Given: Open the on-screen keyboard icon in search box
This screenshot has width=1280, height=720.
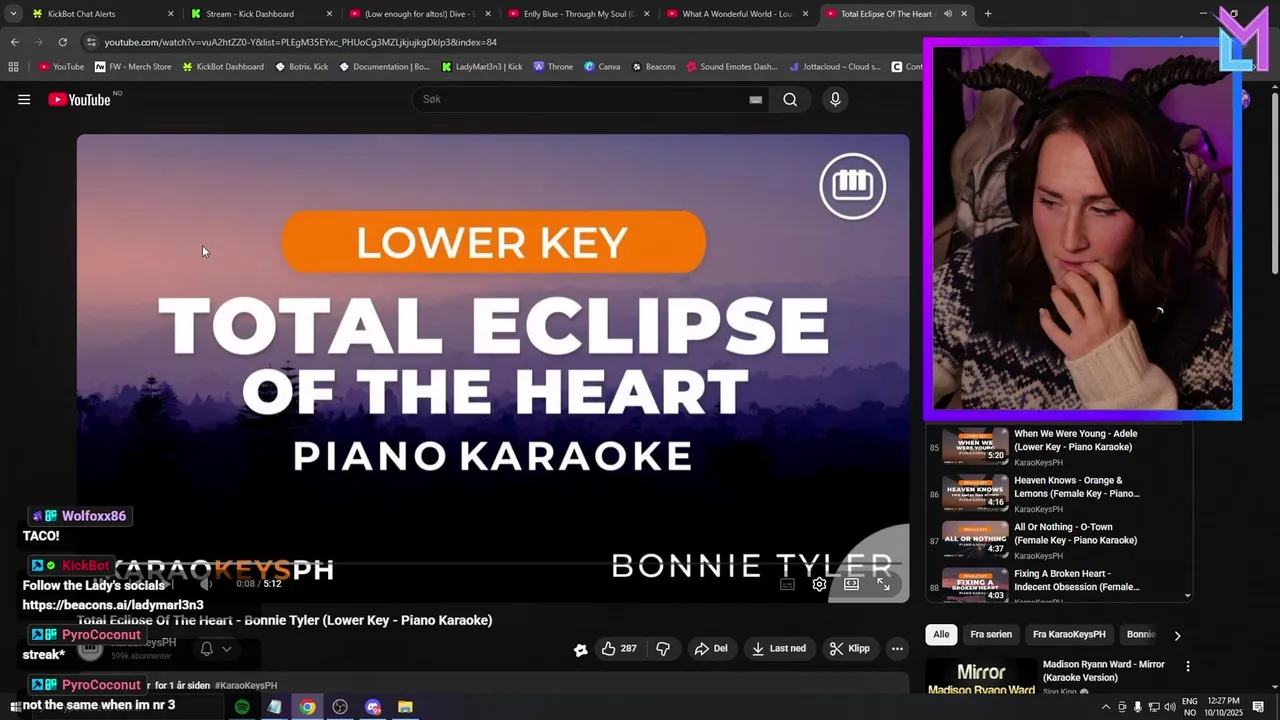Looking at the screenshot, I should [x=756, y=99].
